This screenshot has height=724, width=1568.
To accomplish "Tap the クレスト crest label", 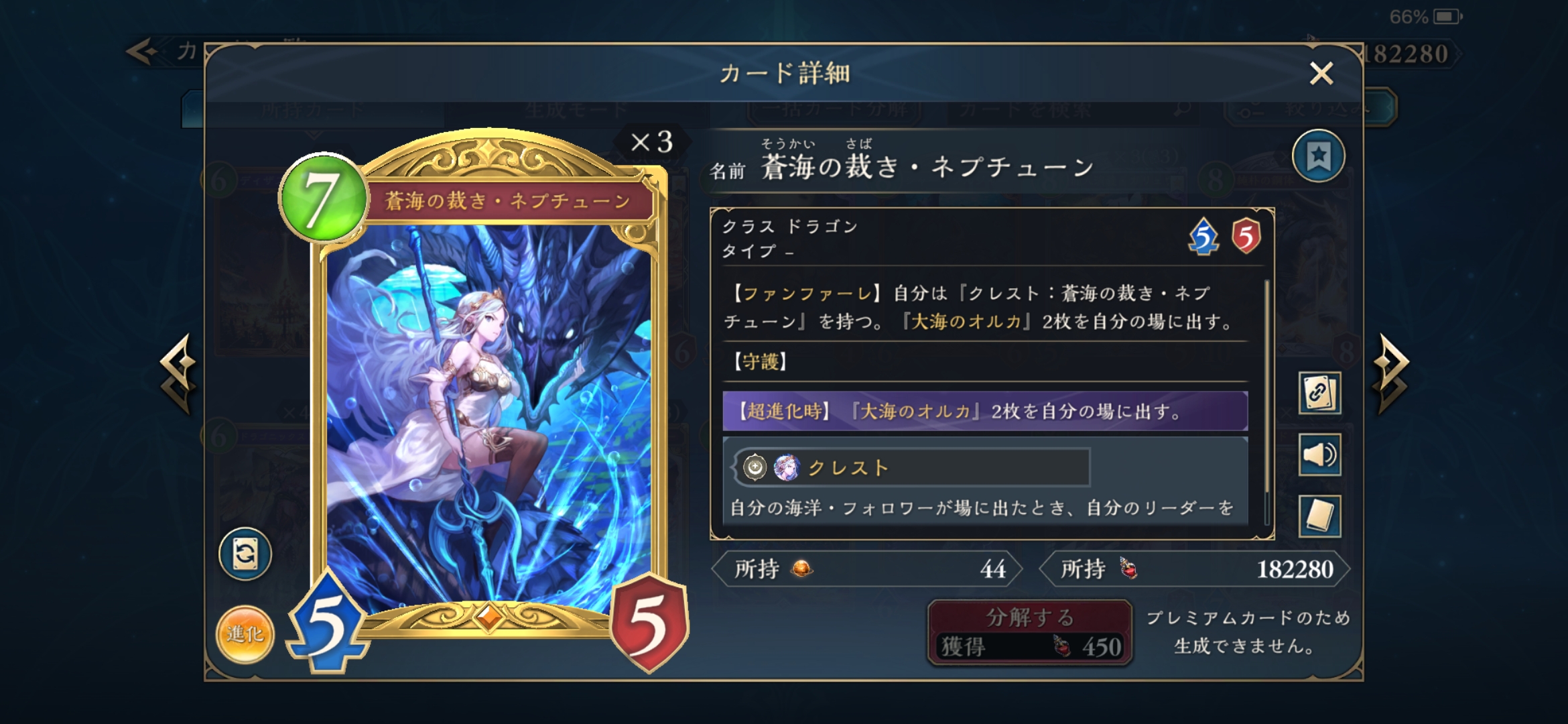I will [848, 467].
